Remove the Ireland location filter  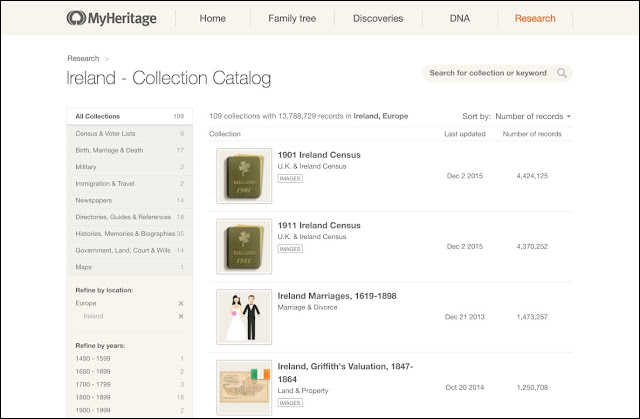pos(181,316)
